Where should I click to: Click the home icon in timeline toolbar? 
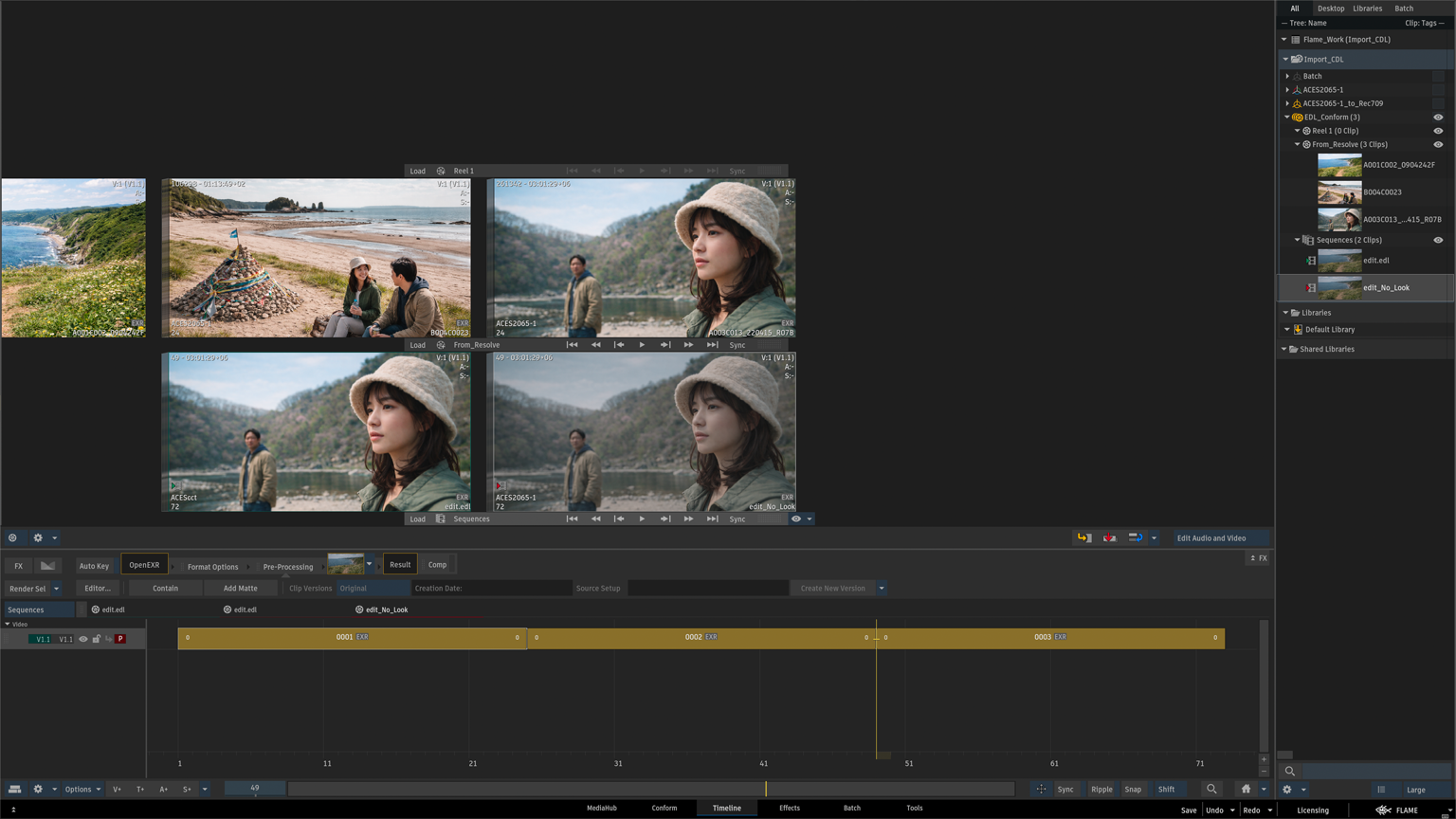(x=1246, y=789)
